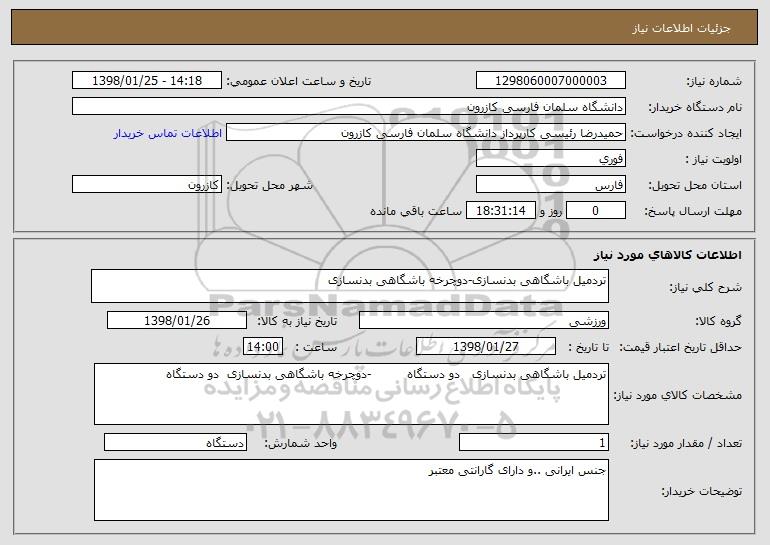Click the section heading اطلاعات کالاهای مورد نیاز
Viewport: 770px width, 545px height.
pos(667,255)
